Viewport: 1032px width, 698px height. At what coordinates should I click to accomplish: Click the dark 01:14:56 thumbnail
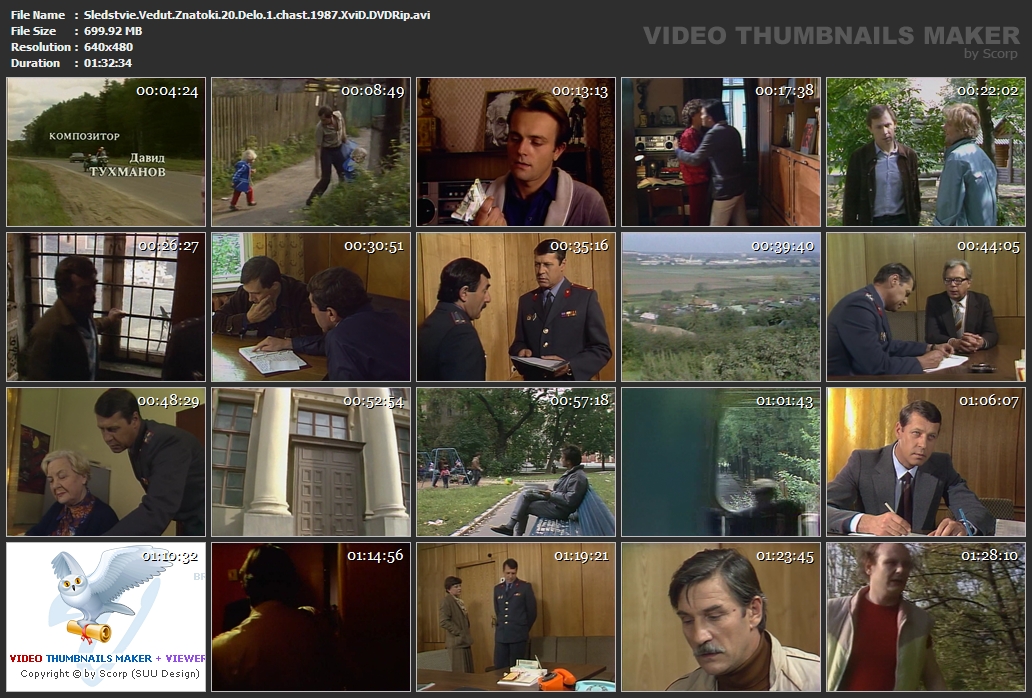click(x=311, y=616)
